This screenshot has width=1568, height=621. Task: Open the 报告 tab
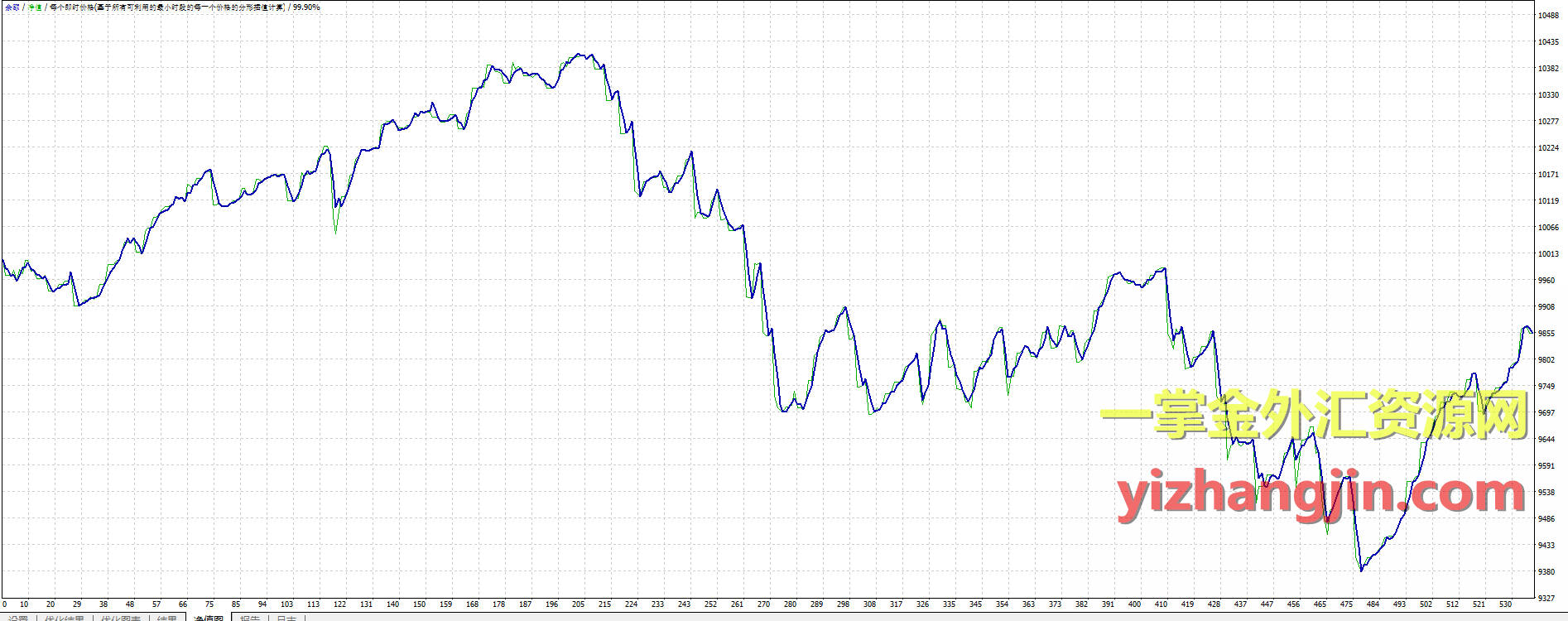[x=250, y=618]
